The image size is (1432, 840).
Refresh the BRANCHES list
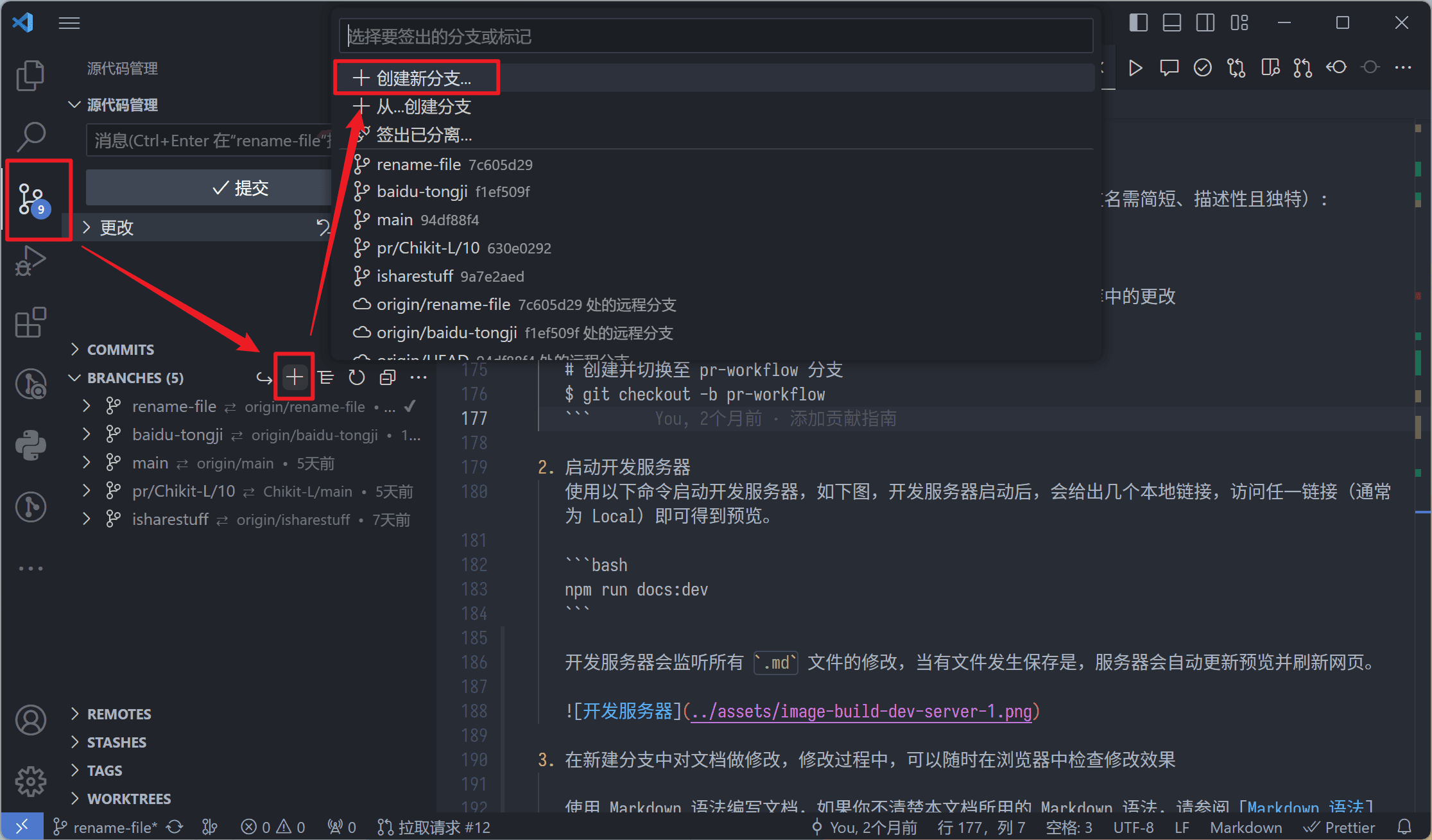coord(357,377)
